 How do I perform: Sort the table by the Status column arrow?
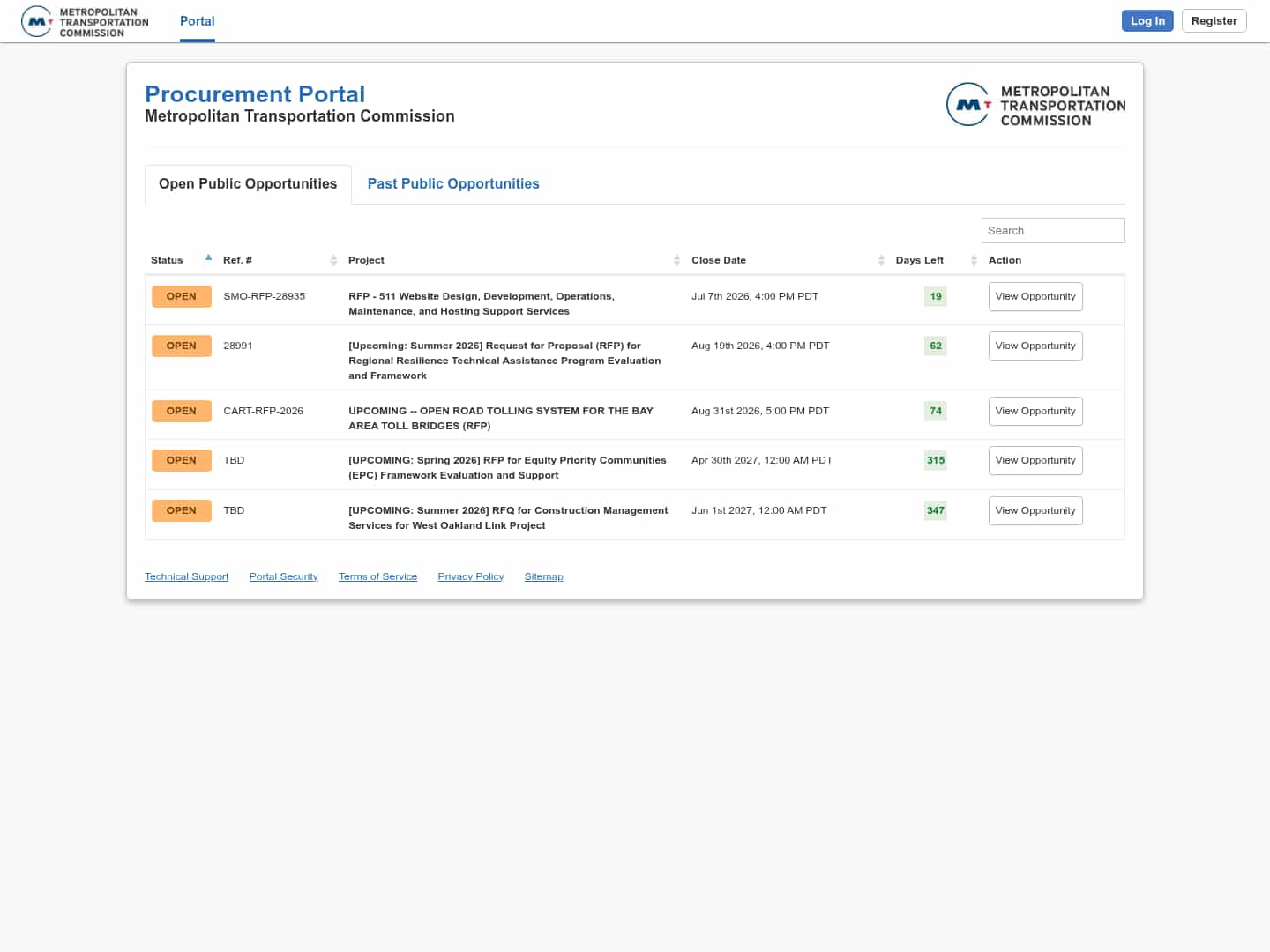click(x=208, y=258)
